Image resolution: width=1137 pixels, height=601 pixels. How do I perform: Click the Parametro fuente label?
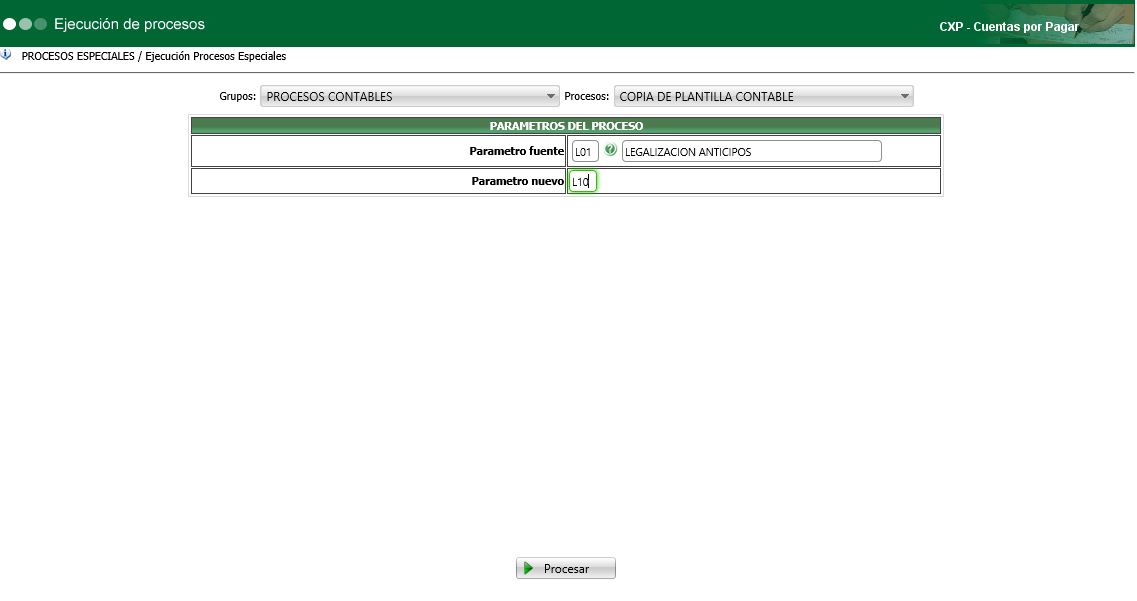(516, 152)
